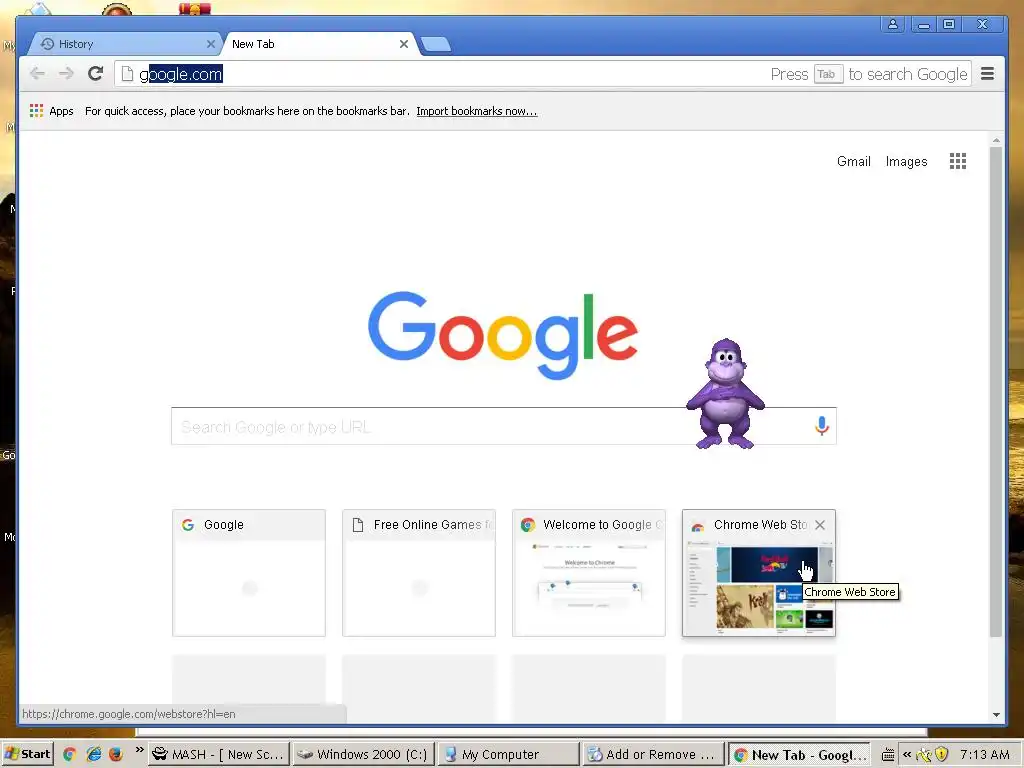Click the security shield tray icon
Screen dimensions: 1024x768
[941, 754]
